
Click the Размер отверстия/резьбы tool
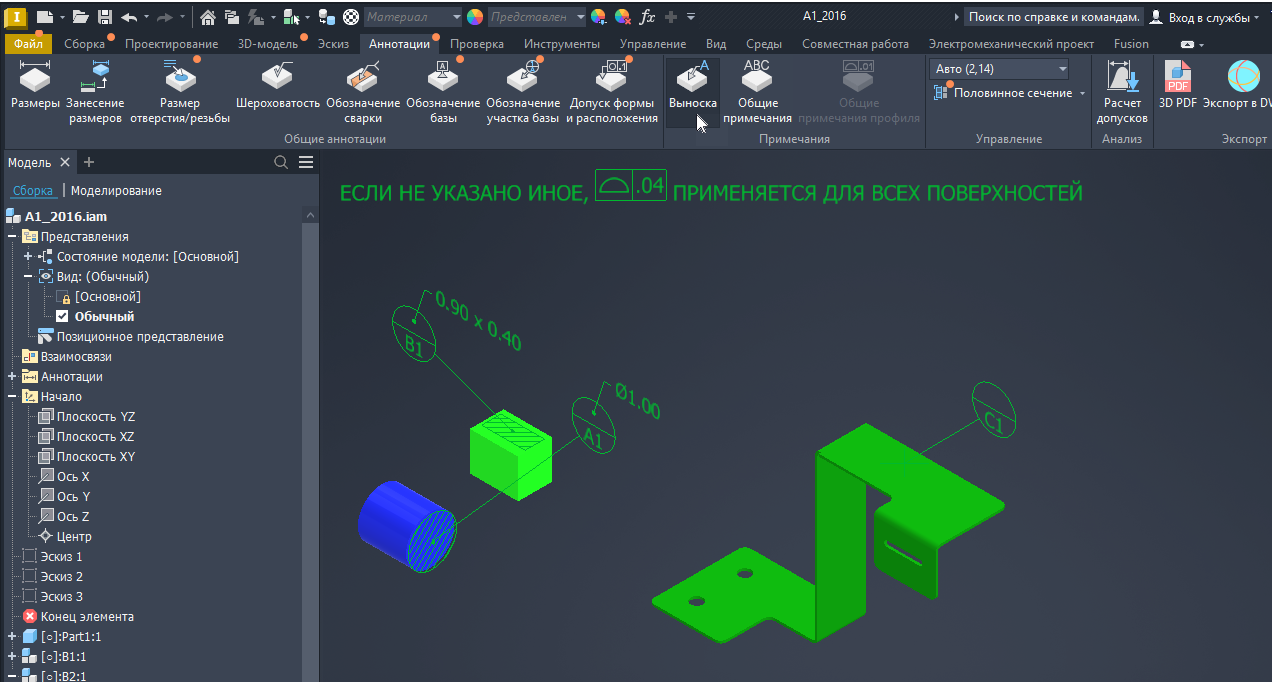pos(180,92)
